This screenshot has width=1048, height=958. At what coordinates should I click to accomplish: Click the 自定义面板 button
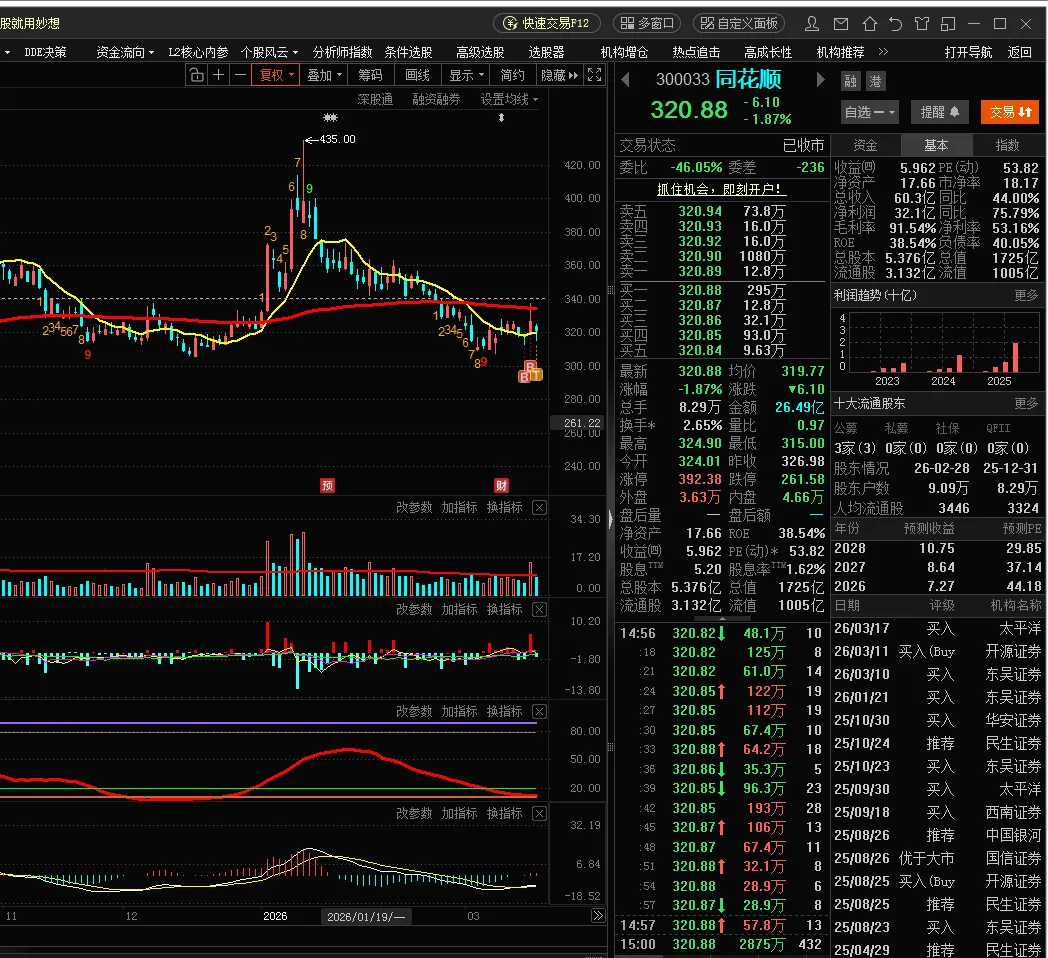[739, 23]
